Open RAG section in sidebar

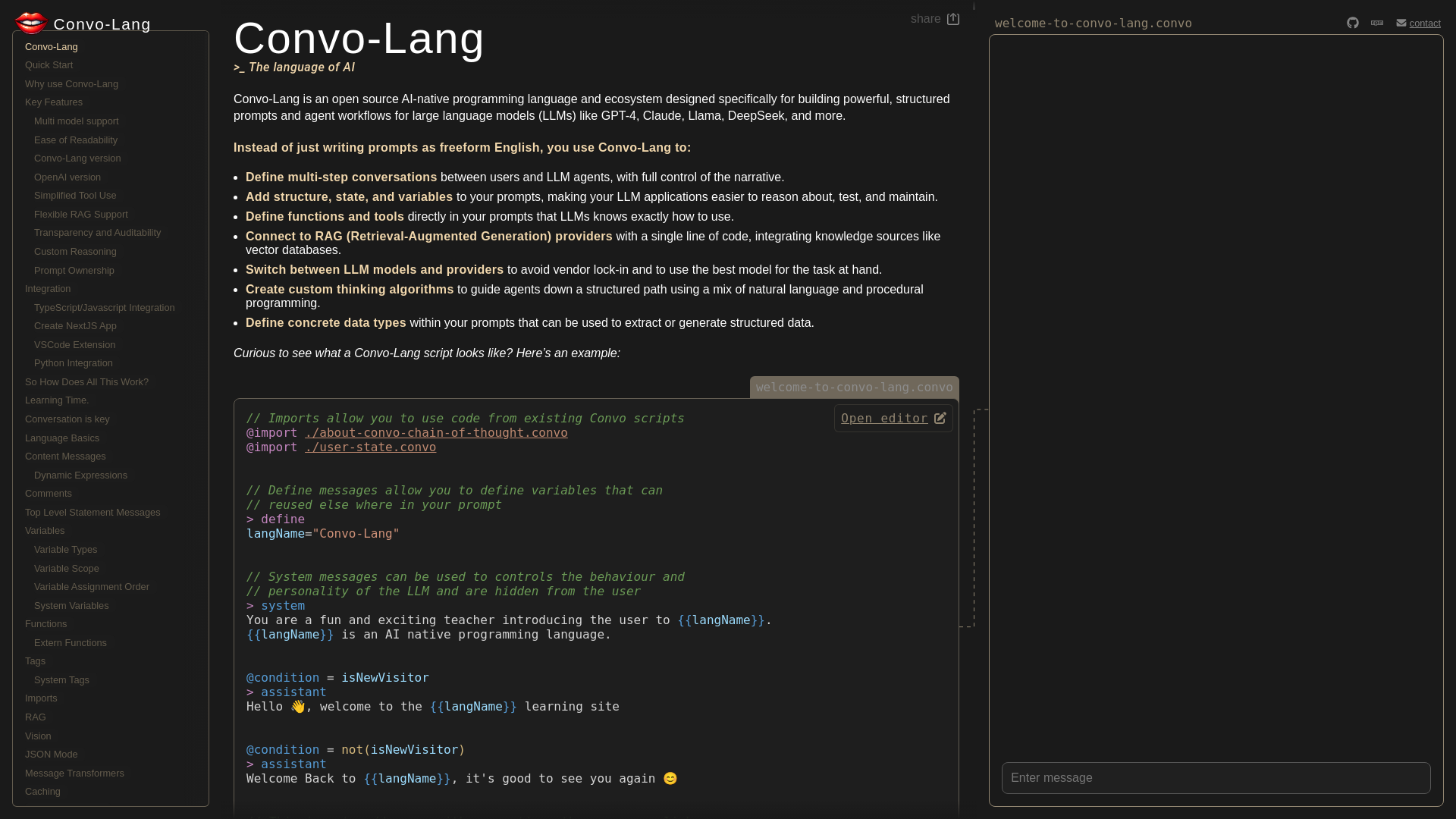36,717
